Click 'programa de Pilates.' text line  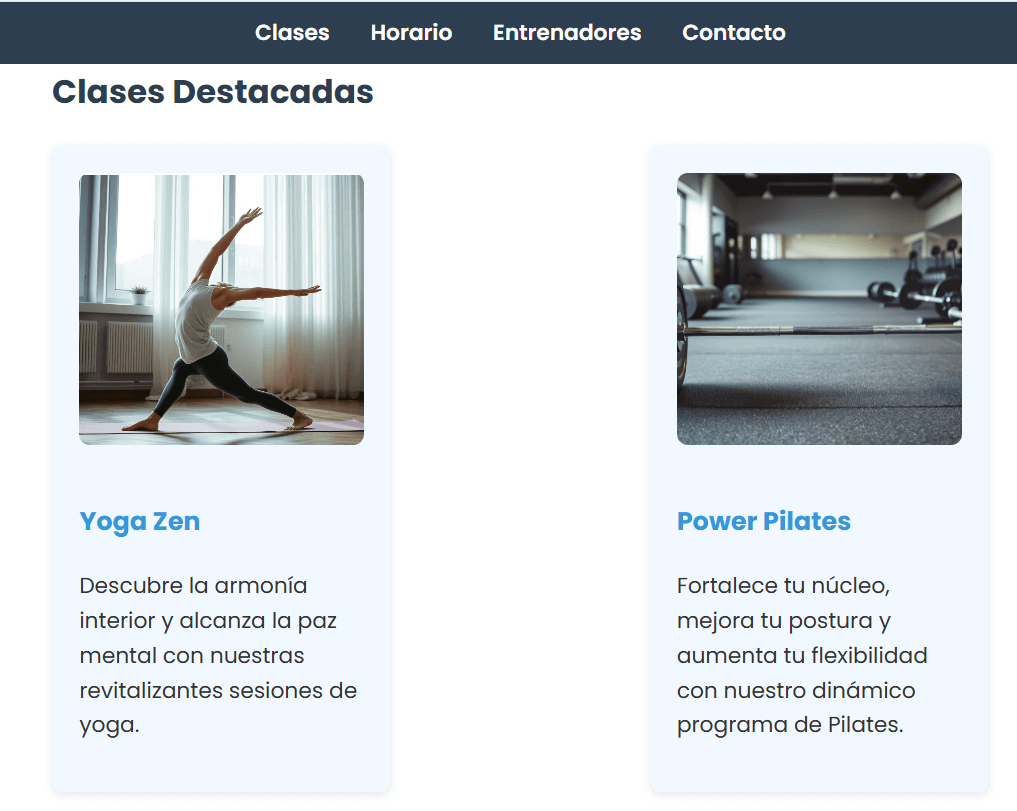pos(790,725)
